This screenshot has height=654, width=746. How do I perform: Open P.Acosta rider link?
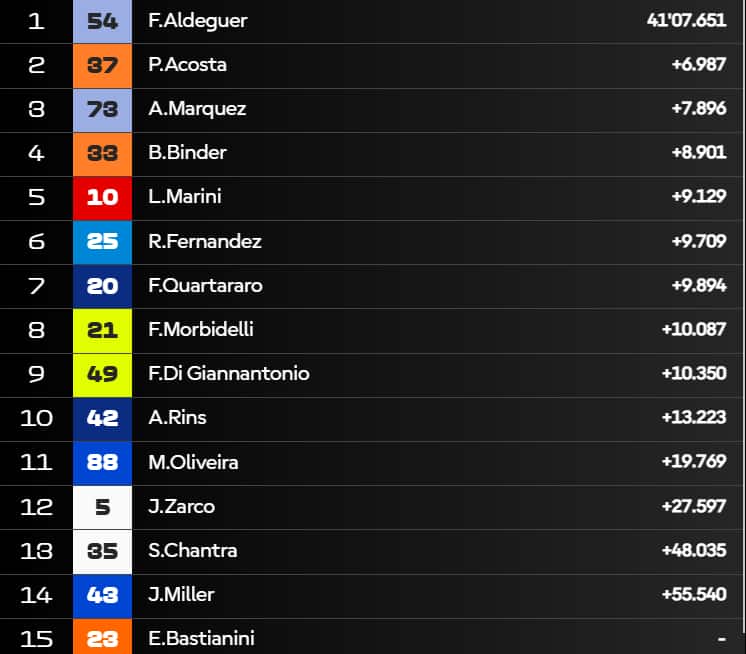(188, 65)
